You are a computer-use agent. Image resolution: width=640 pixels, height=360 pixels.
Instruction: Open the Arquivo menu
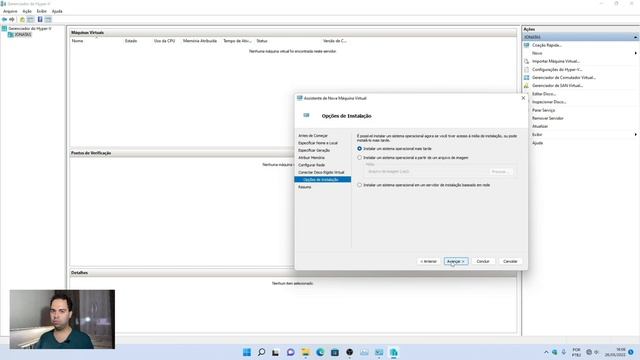[10, 11]
